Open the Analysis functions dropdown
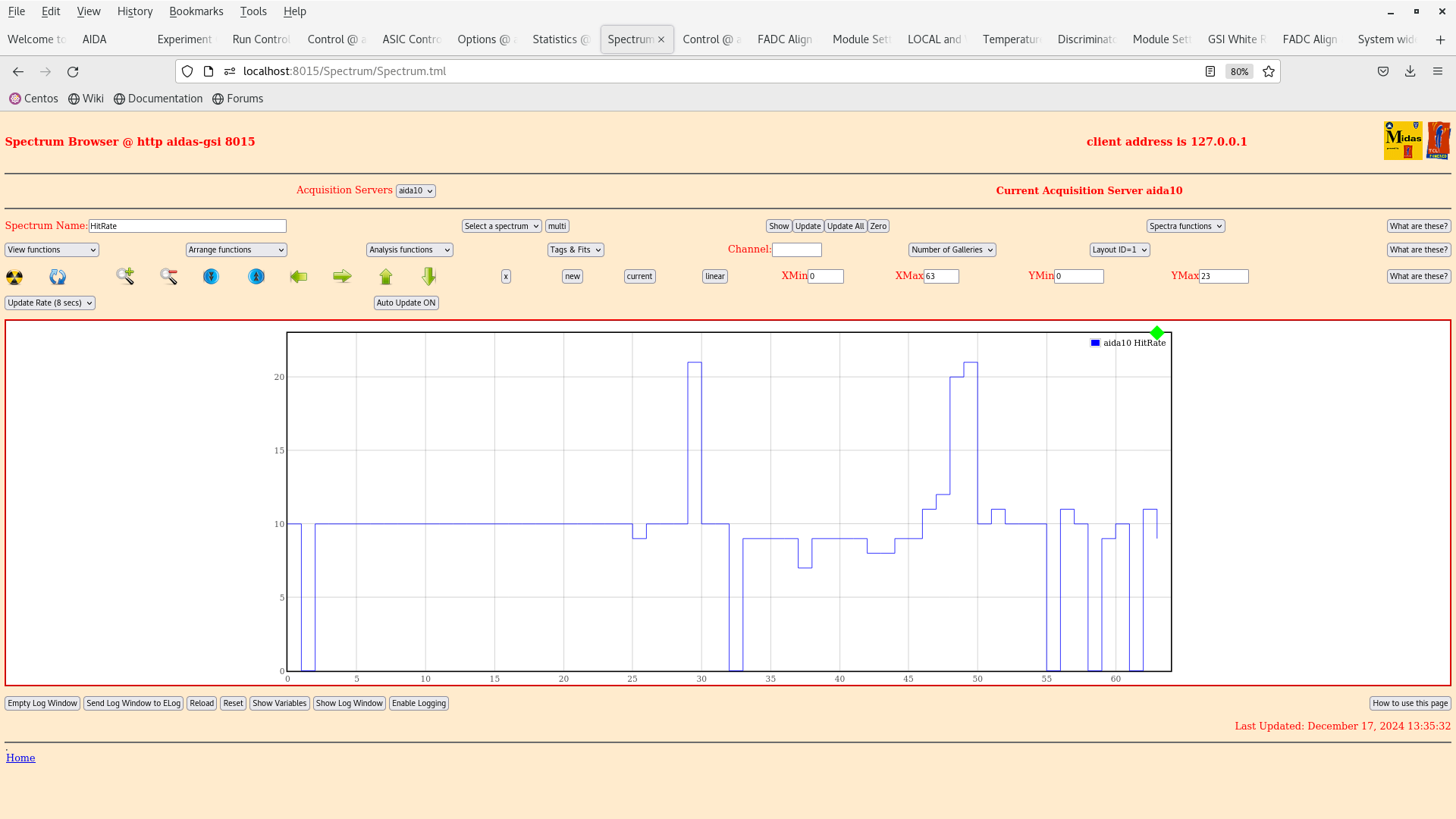 tap(409, 249)
